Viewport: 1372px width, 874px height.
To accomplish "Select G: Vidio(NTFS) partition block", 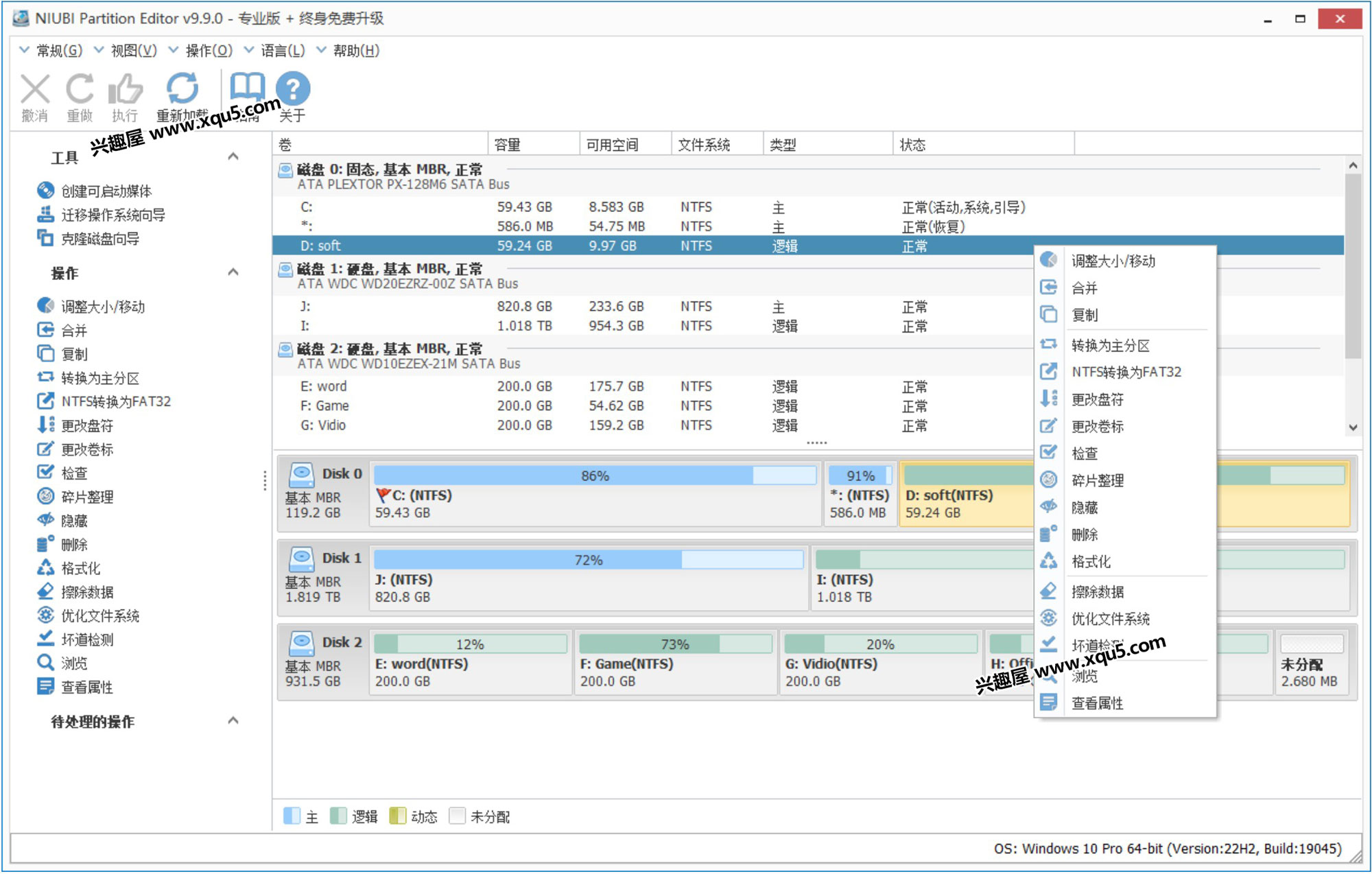I will (881, 663).
